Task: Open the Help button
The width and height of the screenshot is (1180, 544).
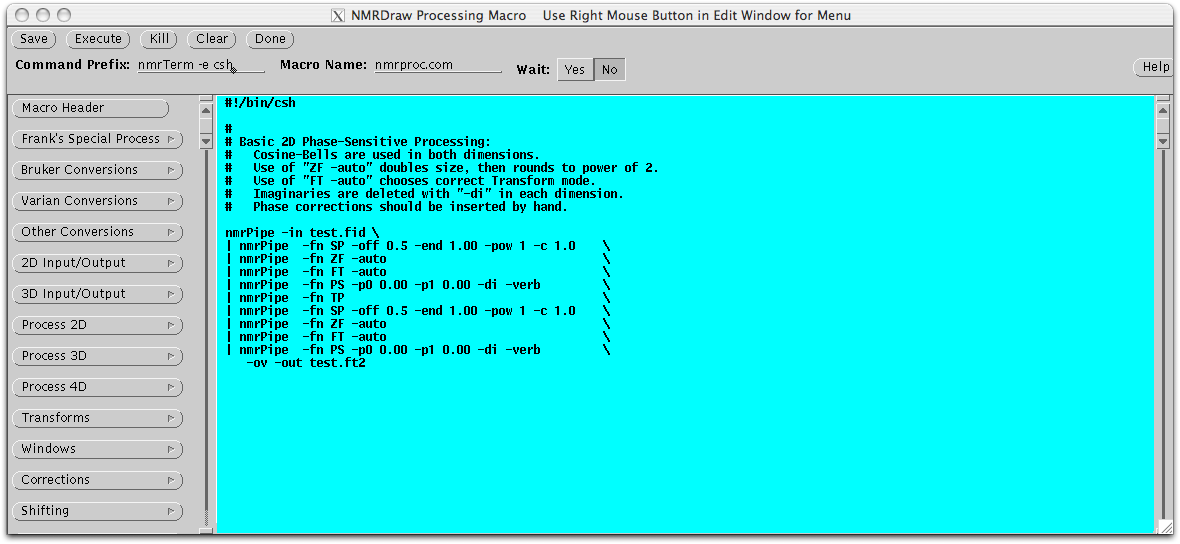Action: point(1154,67)
